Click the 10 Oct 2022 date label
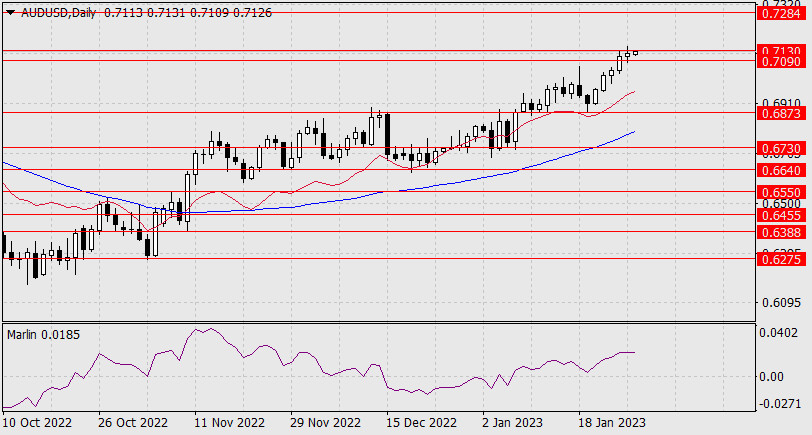 pyautogui.click(x=38, y=423)
